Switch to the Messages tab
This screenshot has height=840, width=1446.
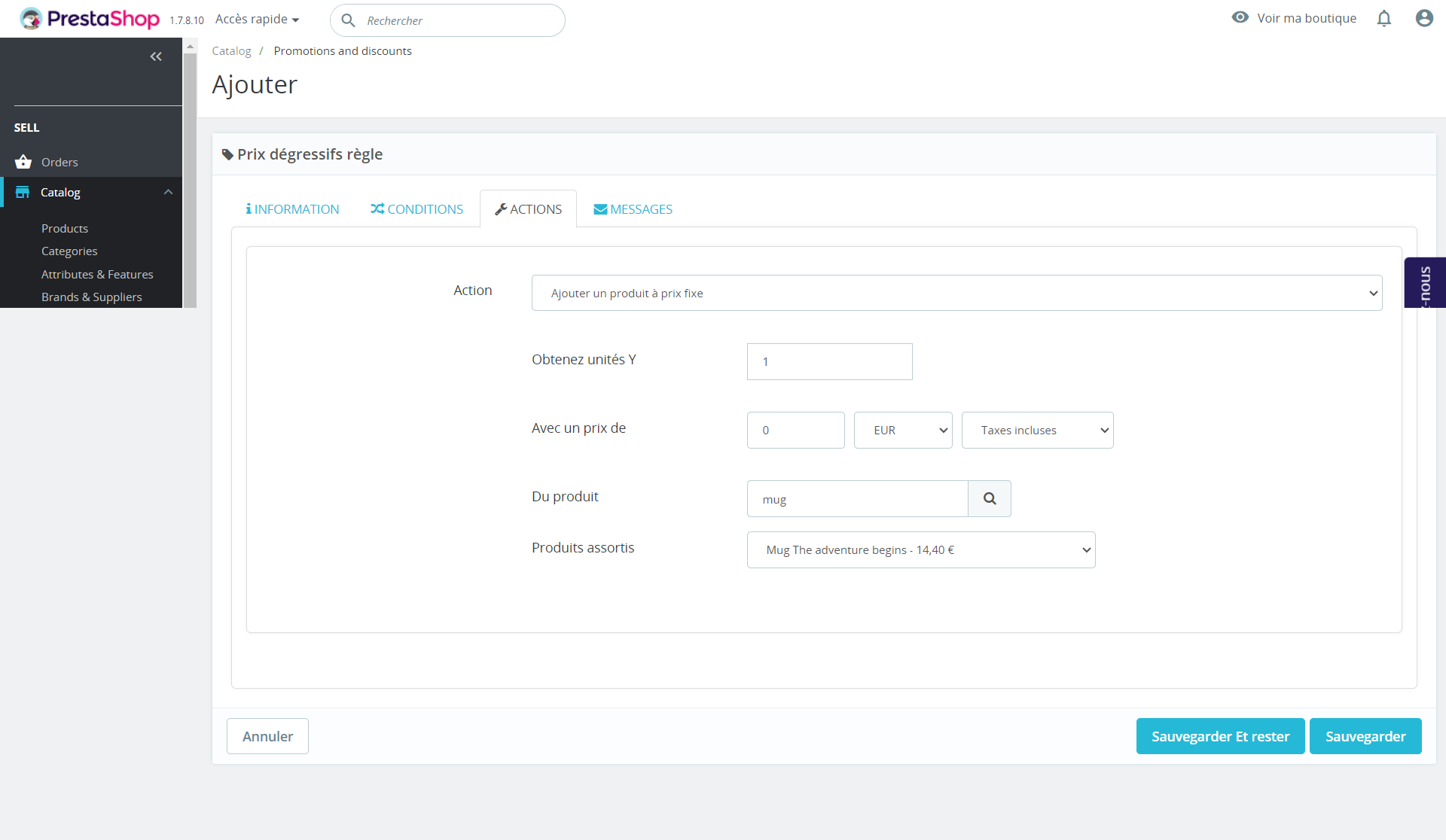pos(633,209)
